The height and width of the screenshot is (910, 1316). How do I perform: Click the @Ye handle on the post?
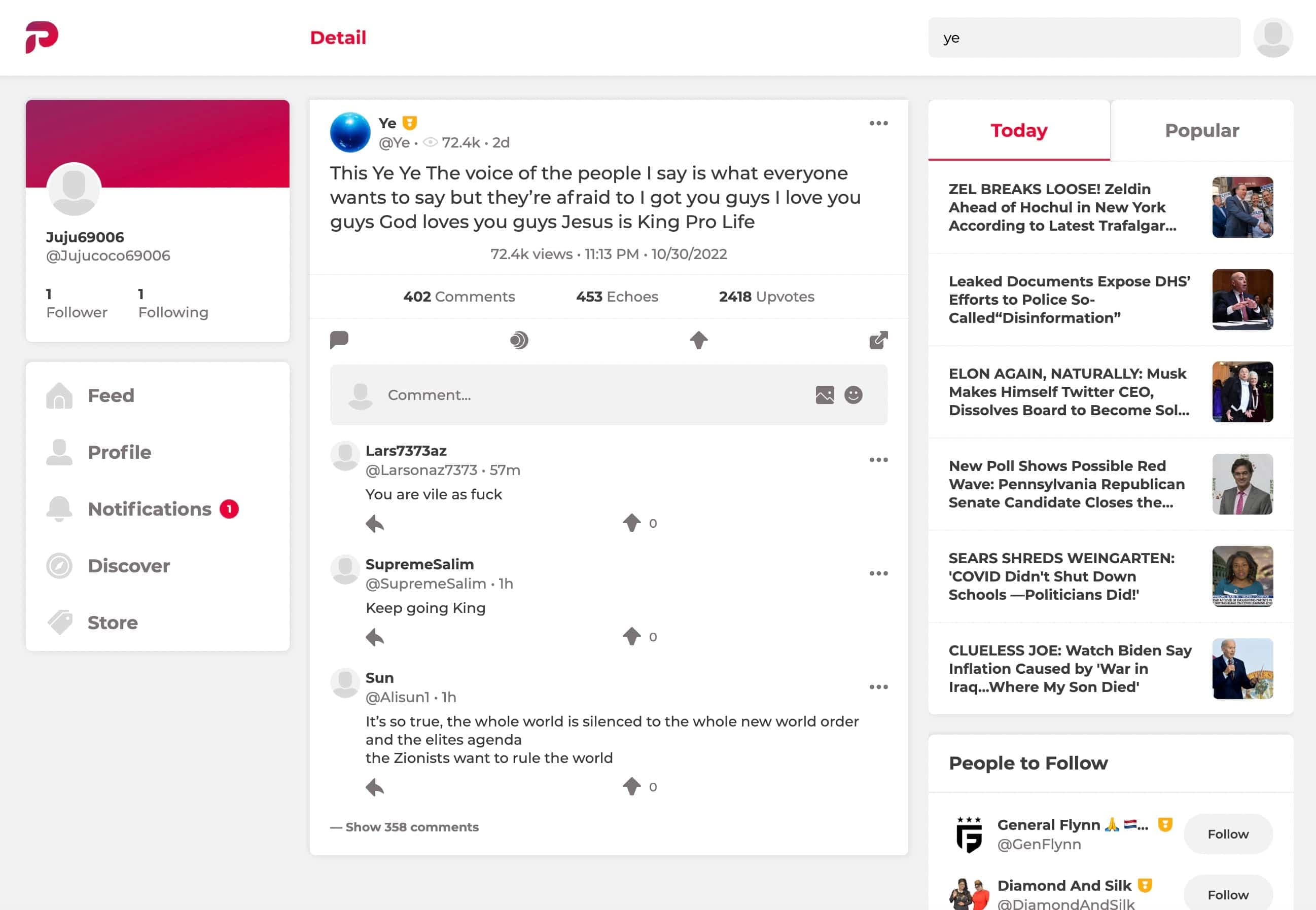click(394, 142)
